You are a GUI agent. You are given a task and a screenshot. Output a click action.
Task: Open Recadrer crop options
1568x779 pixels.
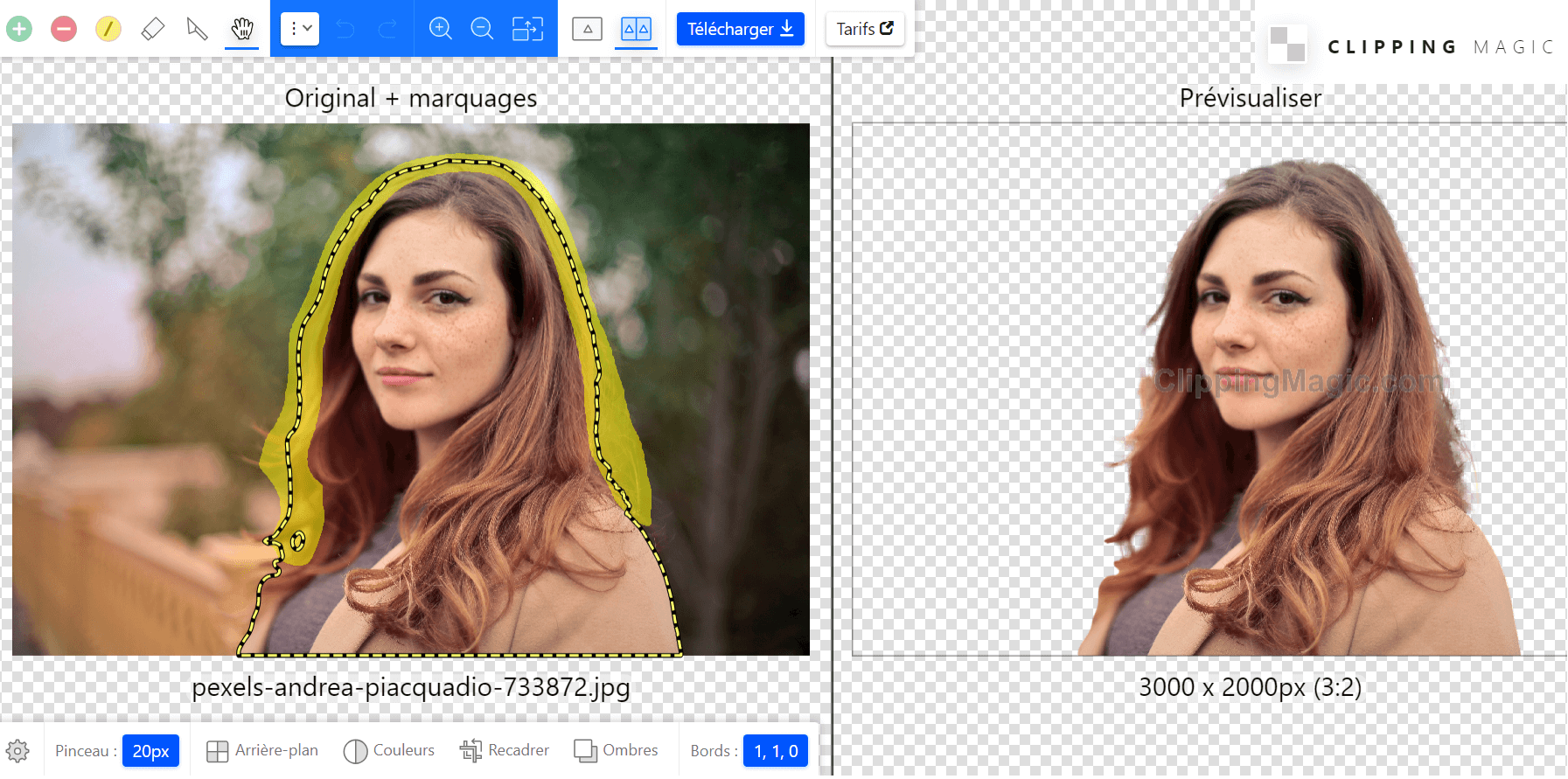505,751
